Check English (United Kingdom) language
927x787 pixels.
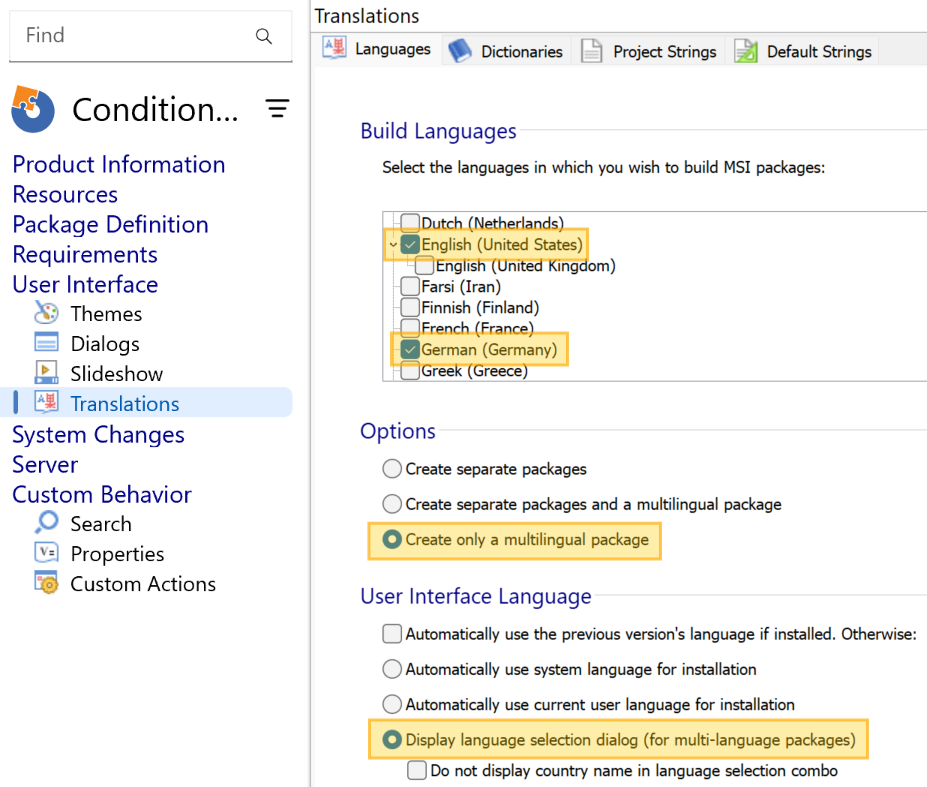coord(424,265)
